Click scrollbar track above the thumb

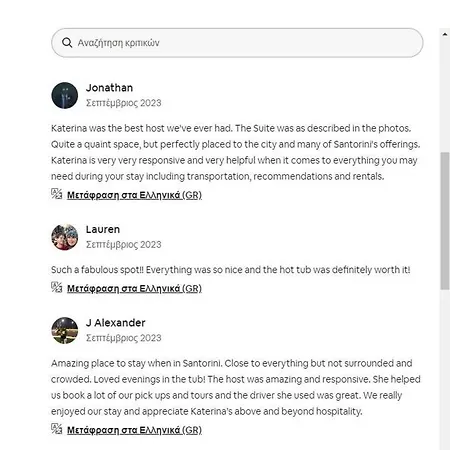pos(445,95)
